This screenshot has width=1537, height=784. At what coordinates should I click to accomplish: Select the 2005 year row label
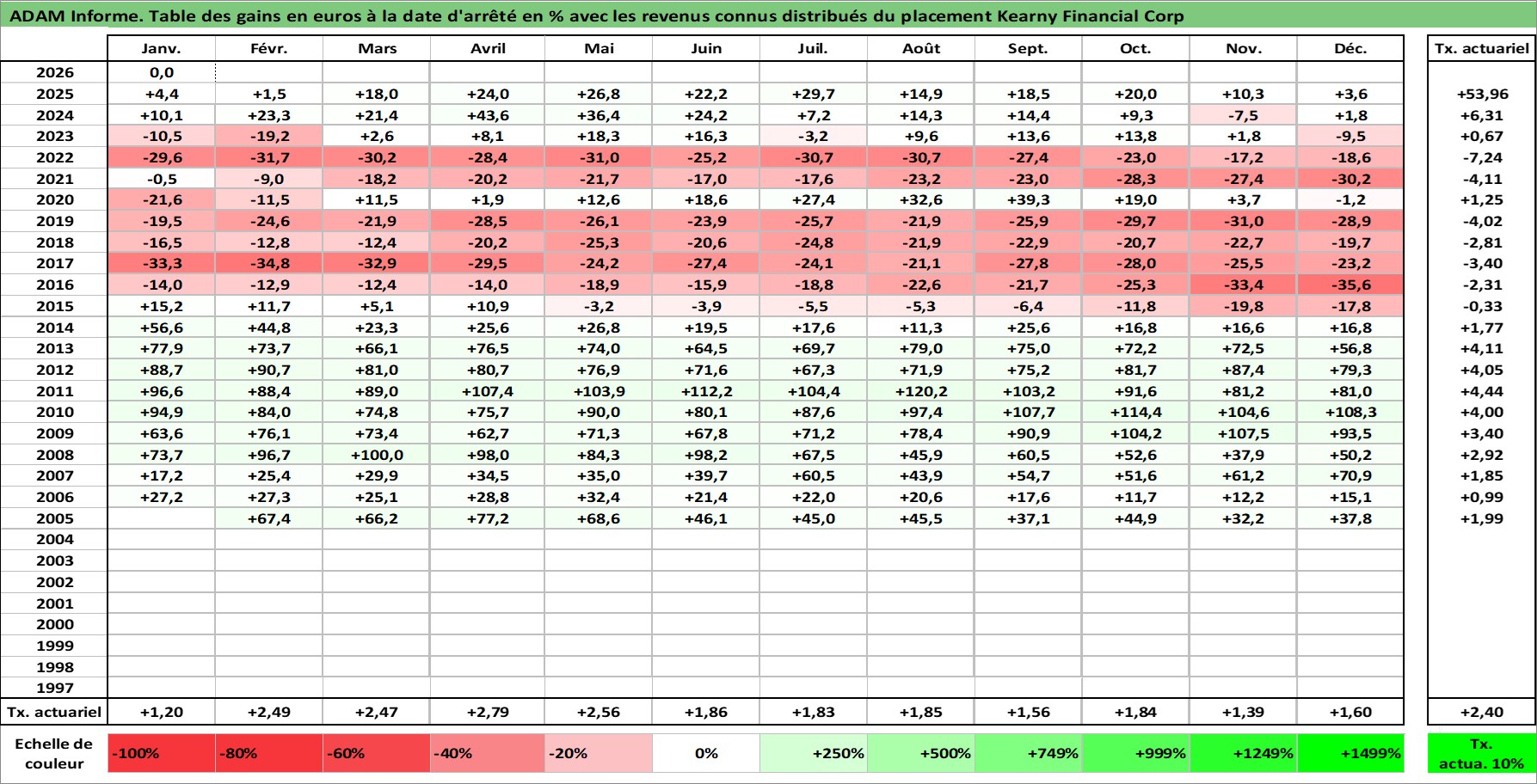coord(54,518)
